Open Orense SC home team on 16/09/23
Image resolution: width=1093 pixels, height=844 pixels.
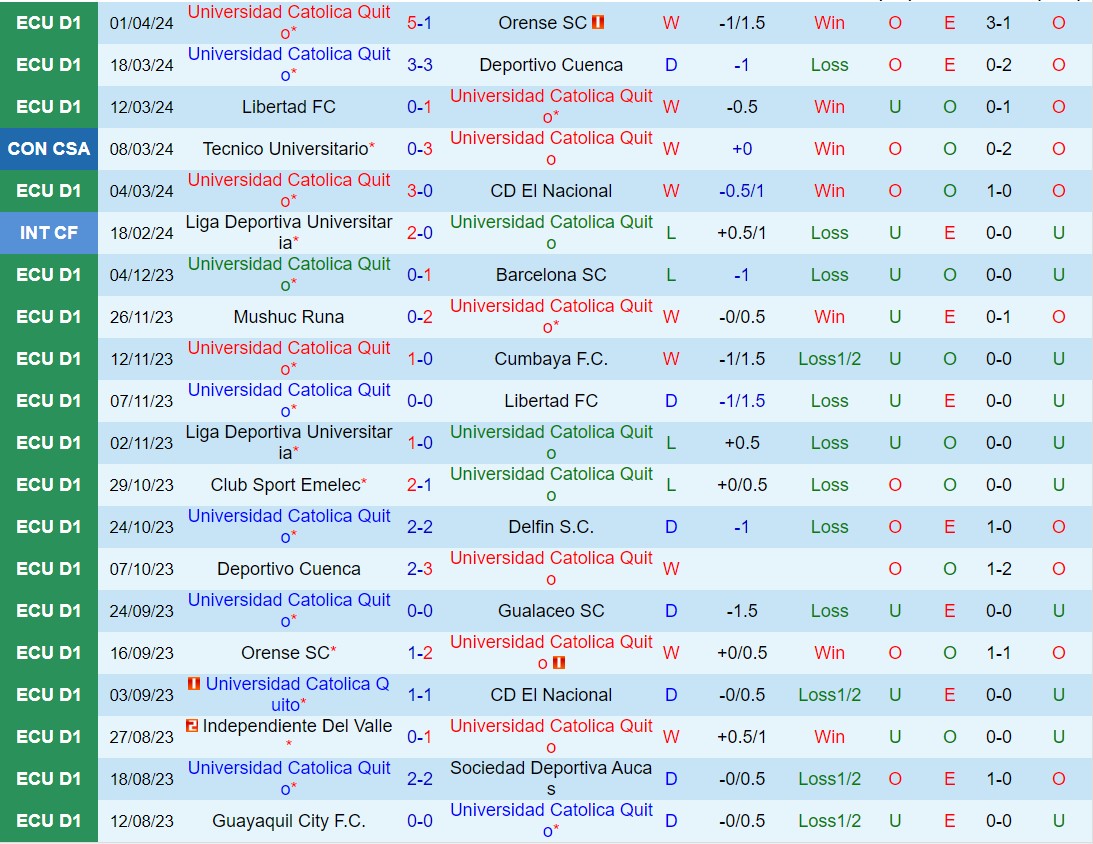[285, 653]
